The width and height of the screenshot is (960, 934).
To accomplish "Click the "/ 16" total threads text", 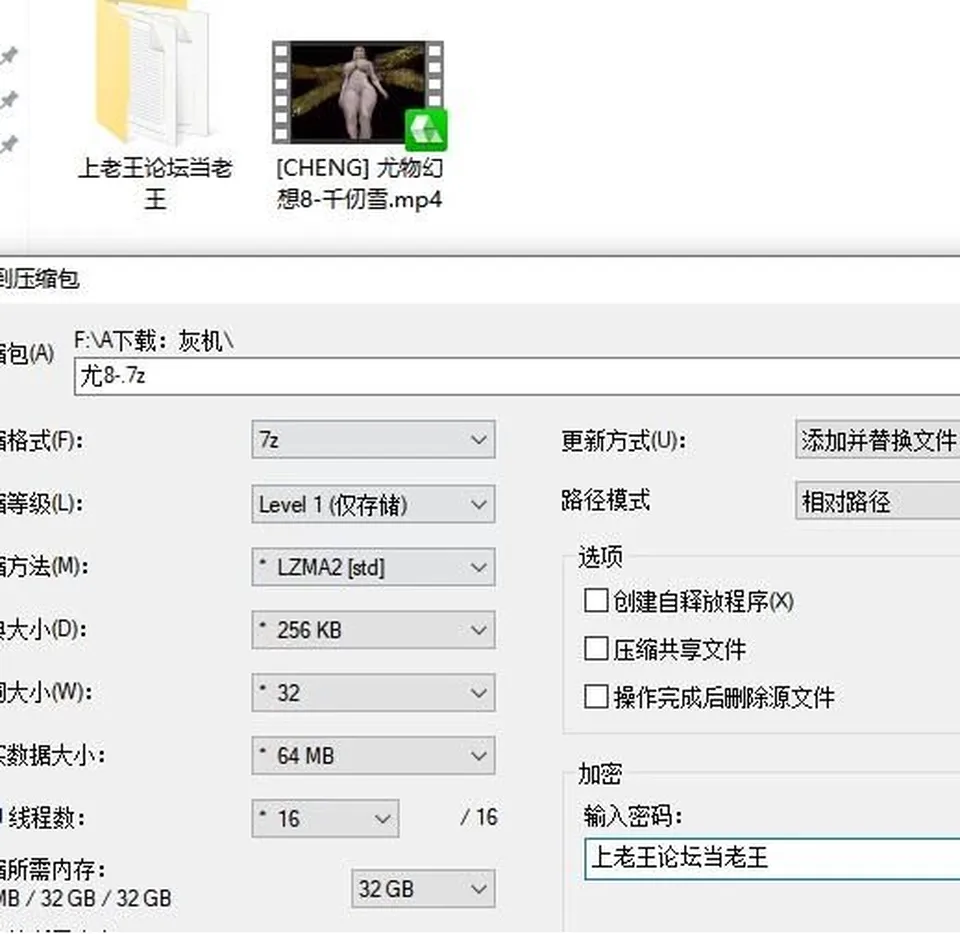I will point(479,817).
